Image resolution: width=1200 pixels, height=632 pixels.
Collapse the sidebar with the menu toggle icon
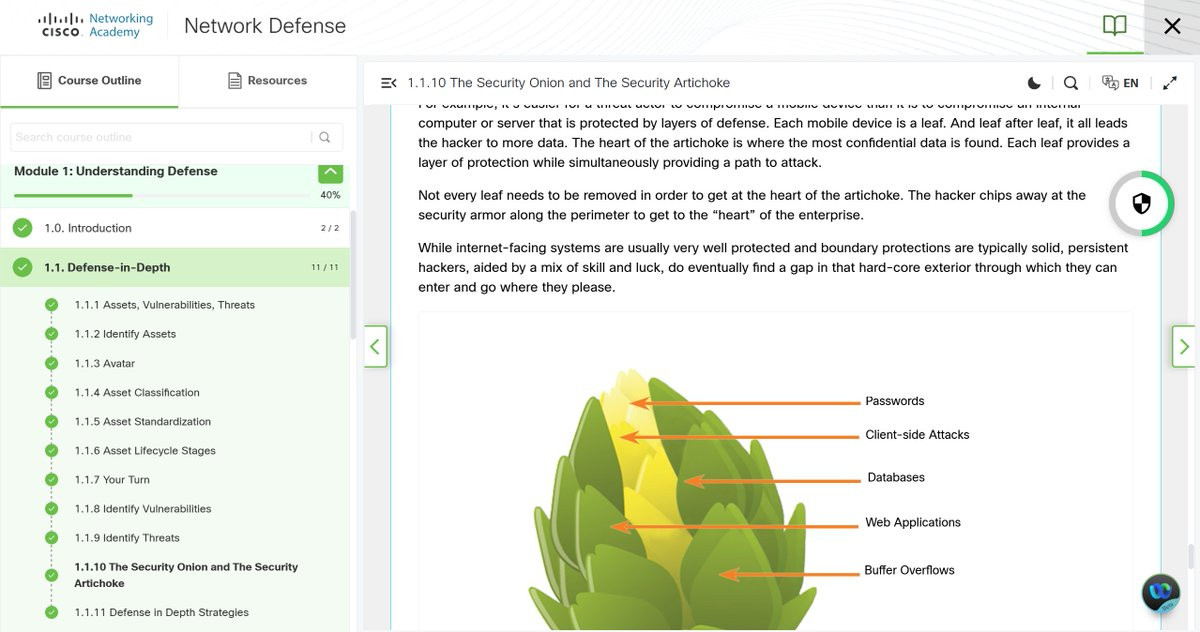389,83
